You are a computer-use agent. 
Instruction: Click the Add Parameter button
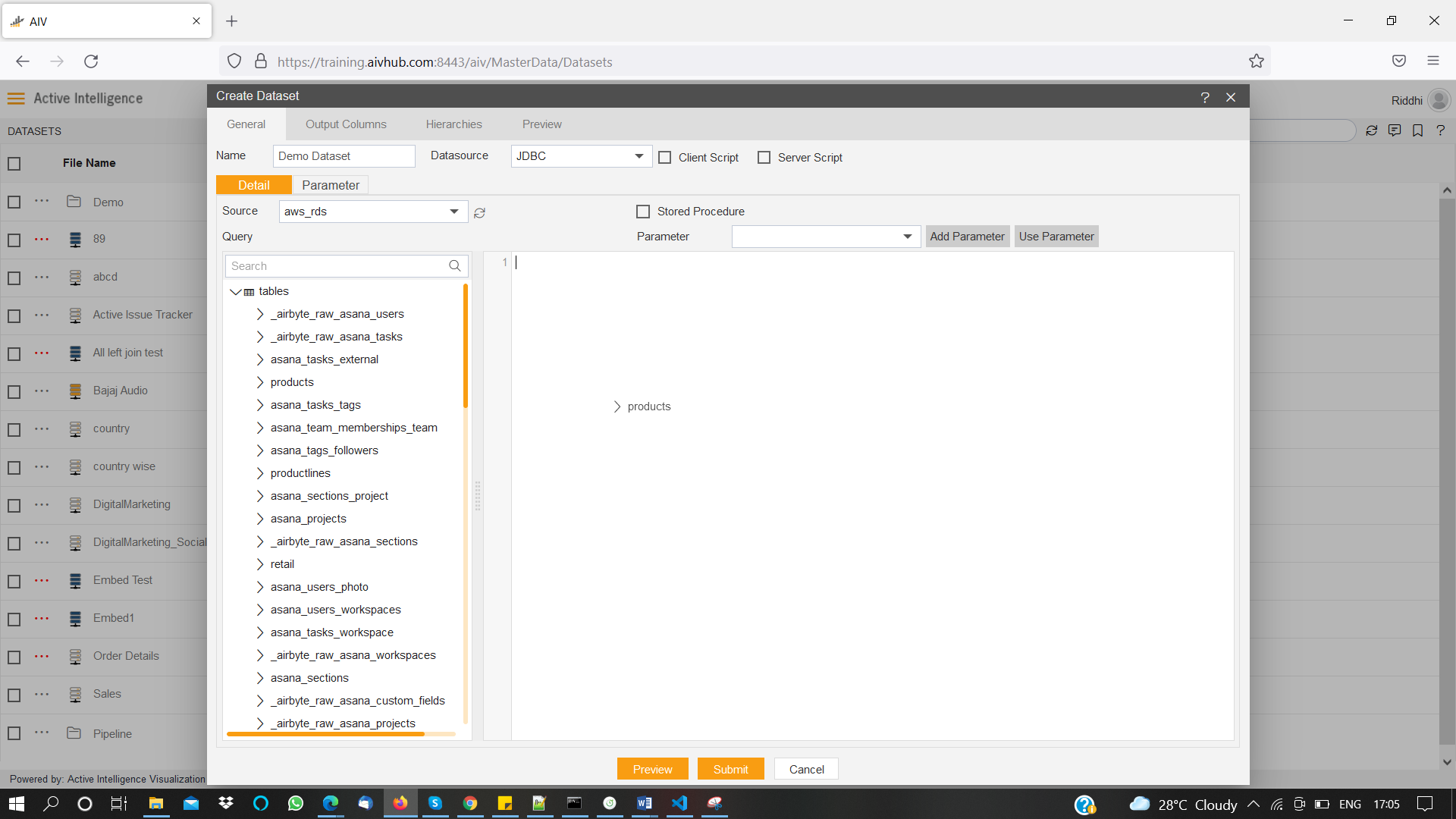(968, 237)
